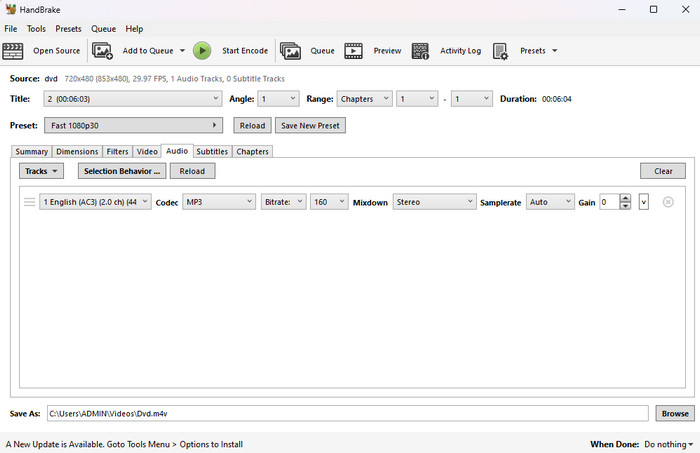Image resolution: width=700 pixels, height=453 pixels.
Task: Open the Samplerate Auto dropdown
Action: tap(550, 202)
